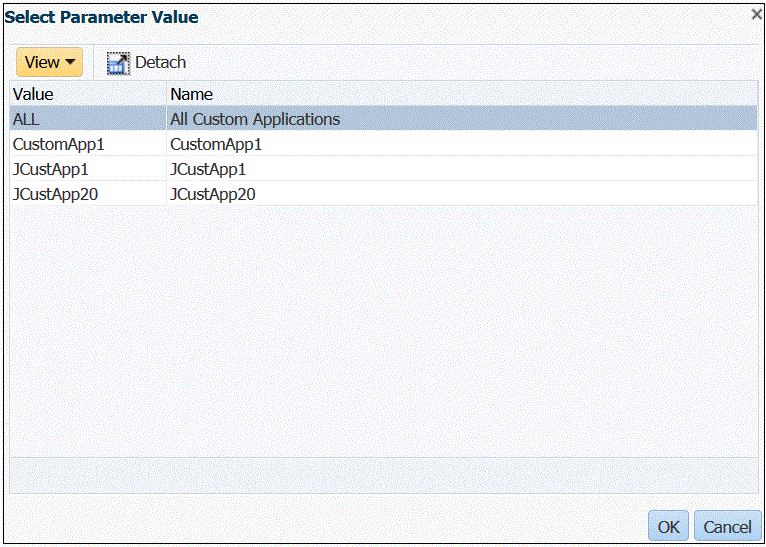Click the empty area below table rows

point(383,330)
